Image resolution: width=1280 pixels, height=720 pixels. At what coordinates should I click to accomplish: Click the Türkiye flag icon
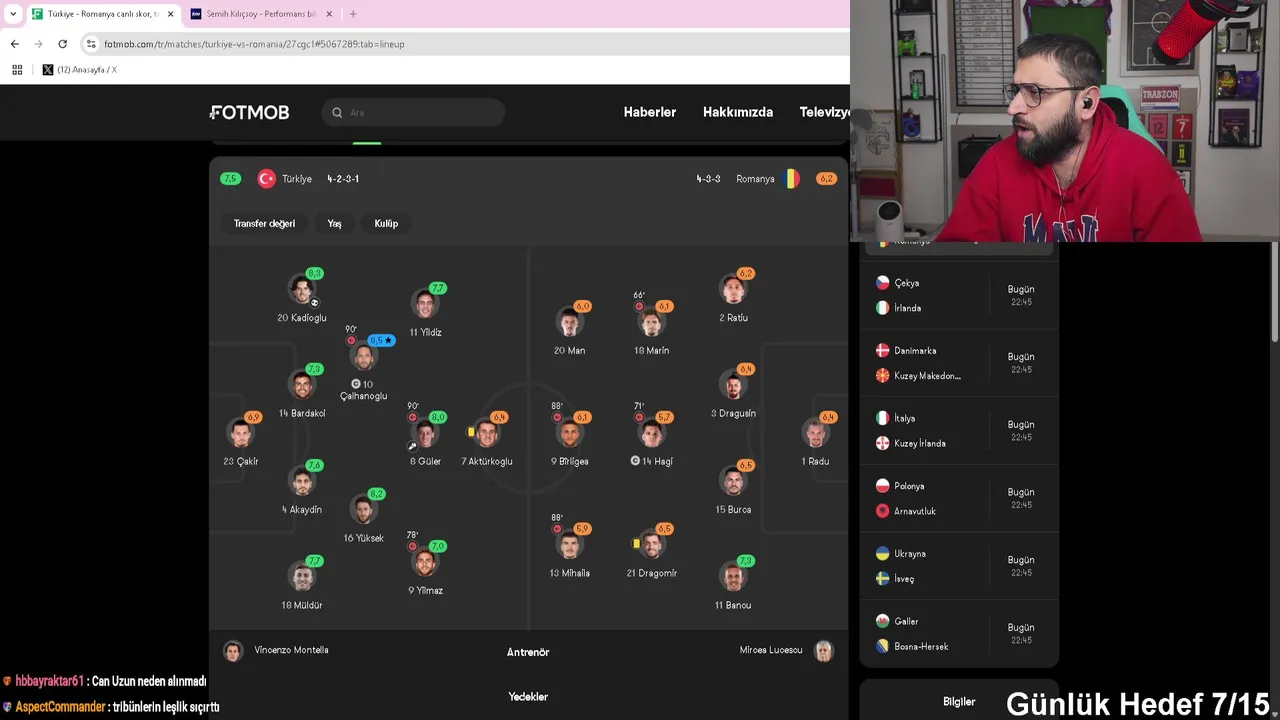pos(266,179)
